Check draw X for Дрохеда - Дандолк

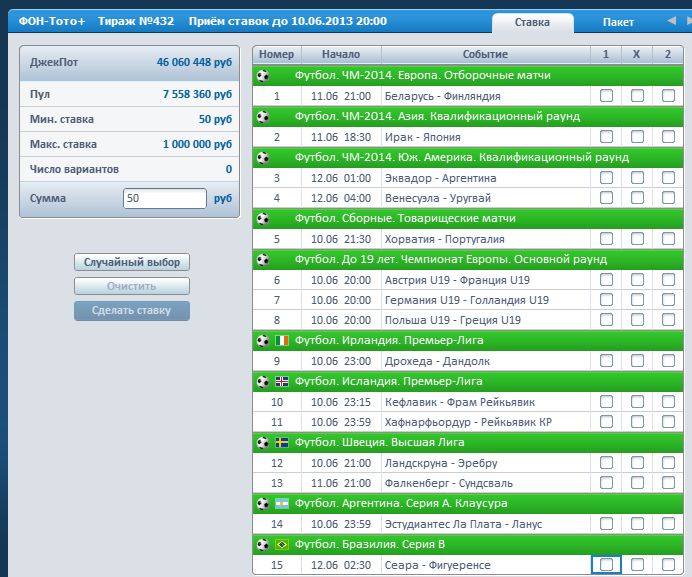click(x=637, y=361)
